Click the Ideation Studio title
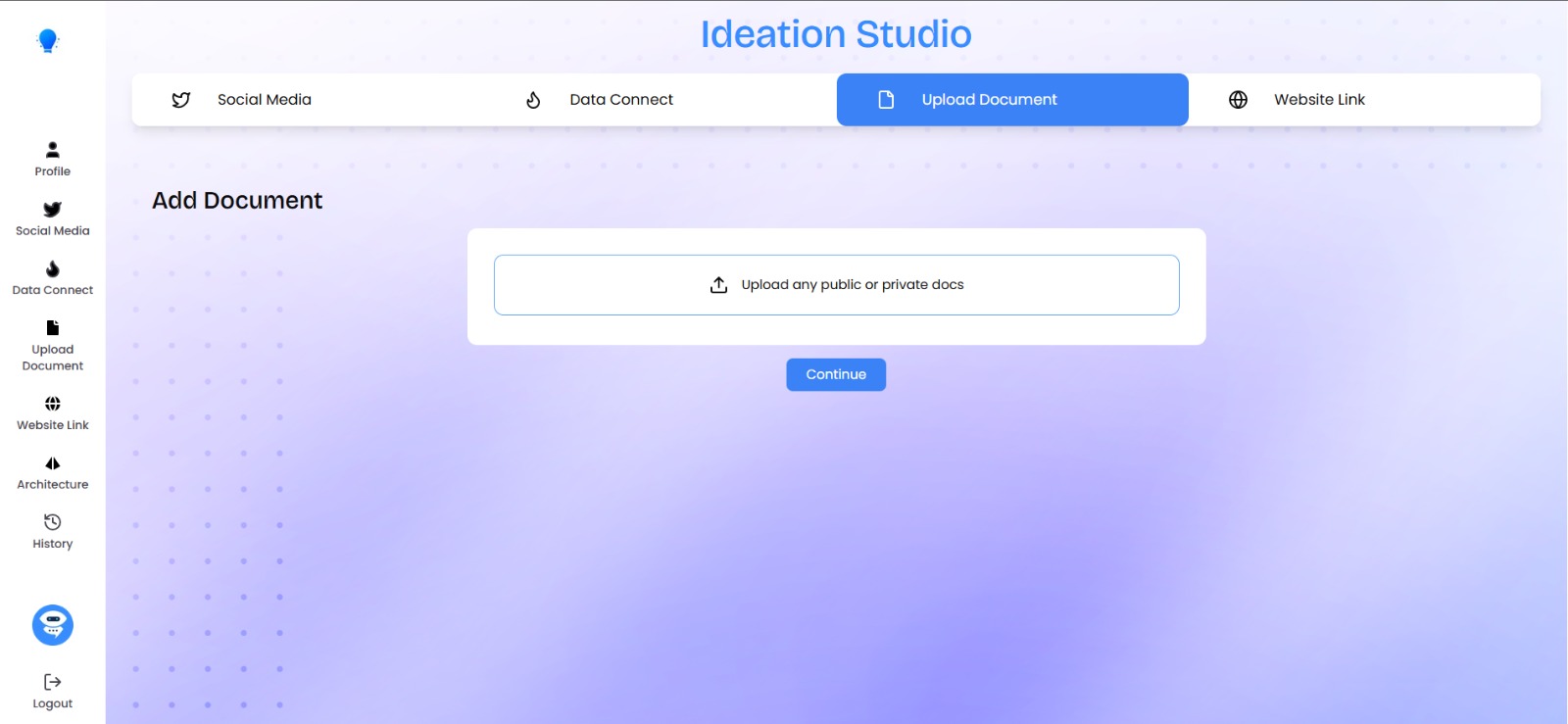Viewport: 1568px width, 724px height. 836,34
